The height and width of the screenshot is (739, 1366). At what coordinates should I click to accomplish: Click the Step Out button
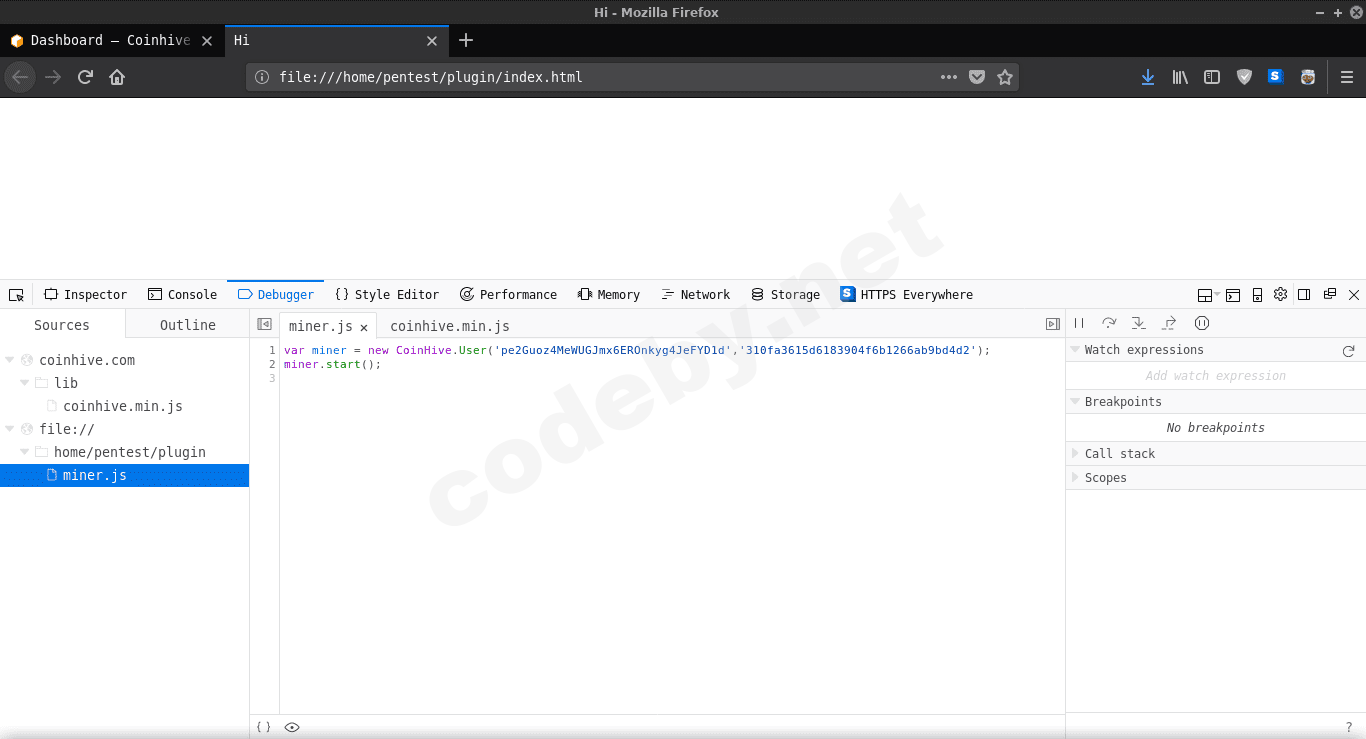1169,323
